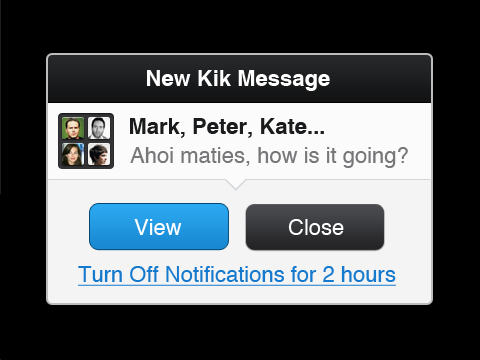Click the word 'going?' in the message preview
The height and width of the screenshot is (360, 480).
coord(376,157)
